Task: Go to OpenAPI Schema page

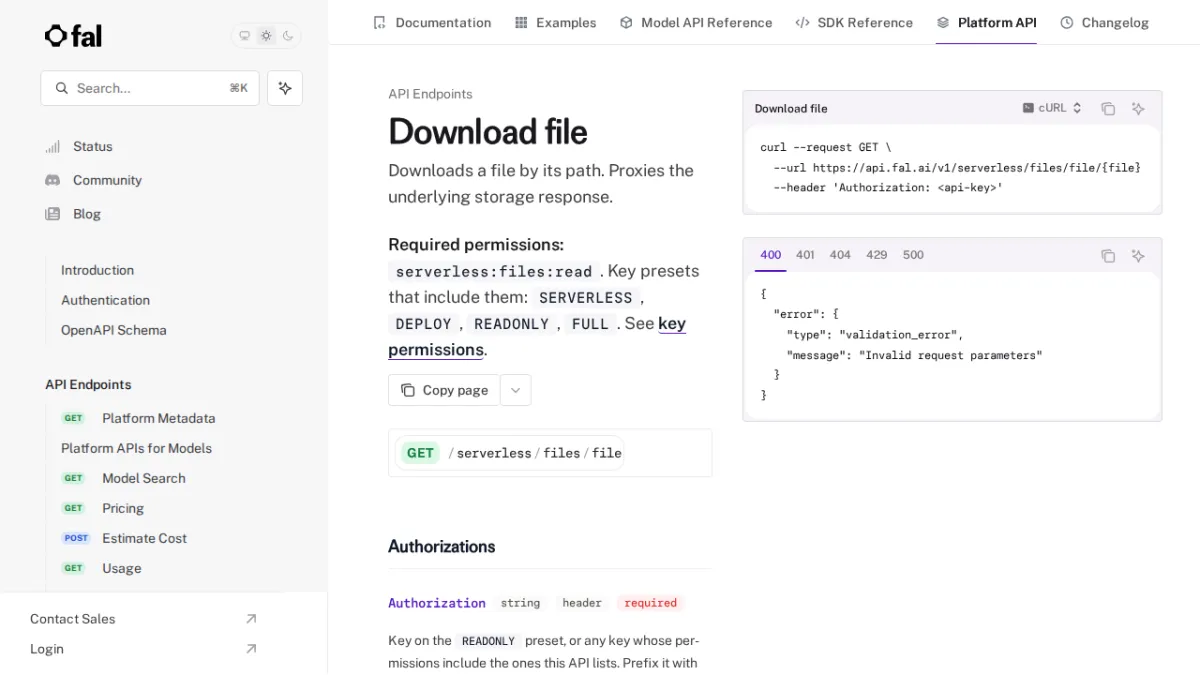Action: coord(113,330)
